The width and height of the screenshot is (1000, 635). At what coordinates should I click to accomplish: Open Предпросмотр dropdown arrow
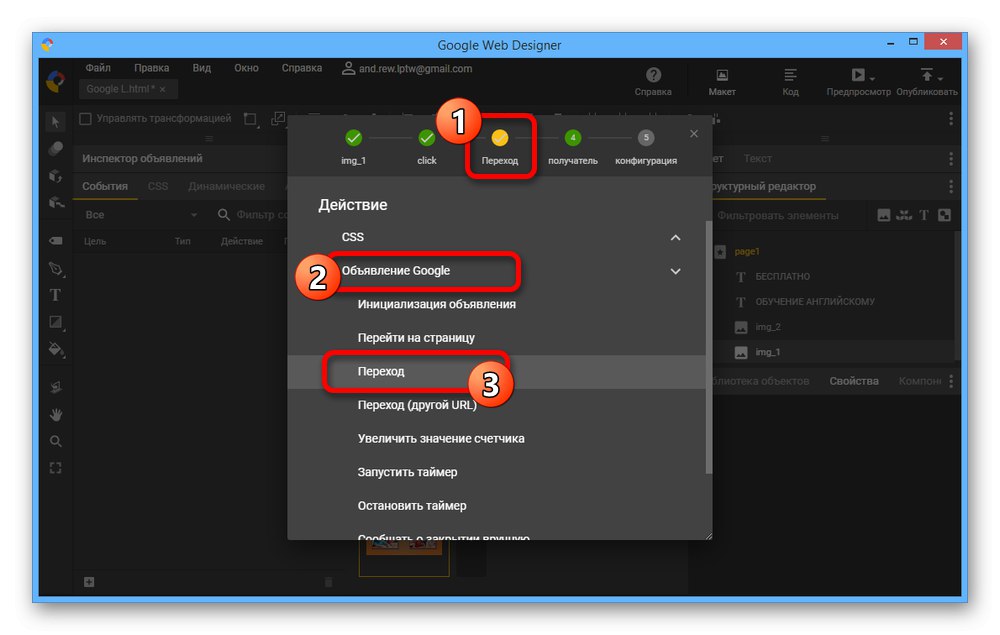point(872,78)
